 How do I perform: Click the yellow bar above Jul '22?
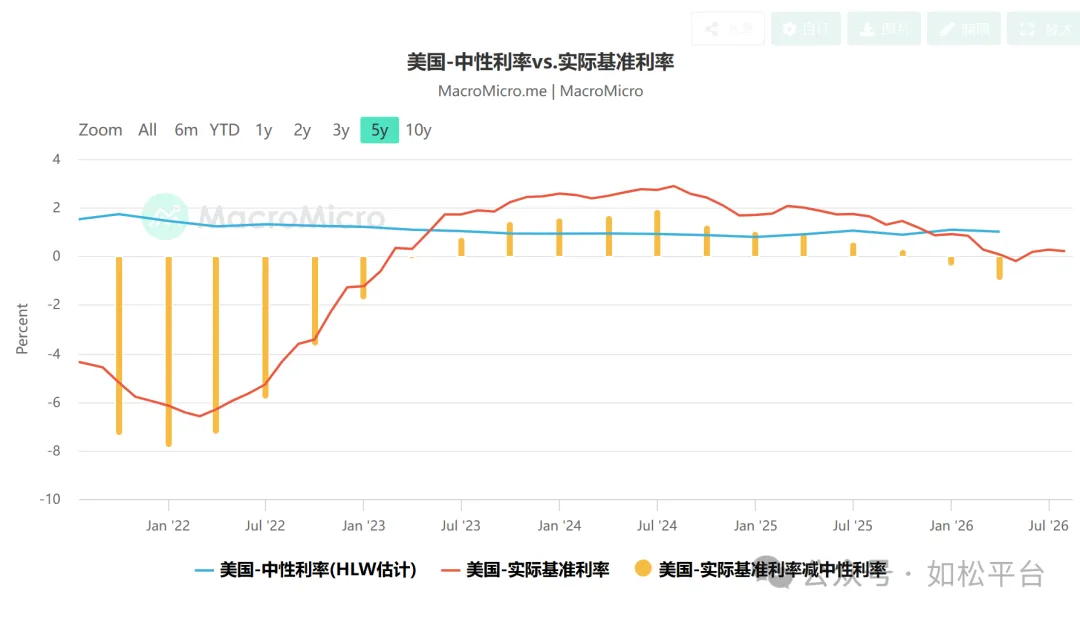[265, 327]
